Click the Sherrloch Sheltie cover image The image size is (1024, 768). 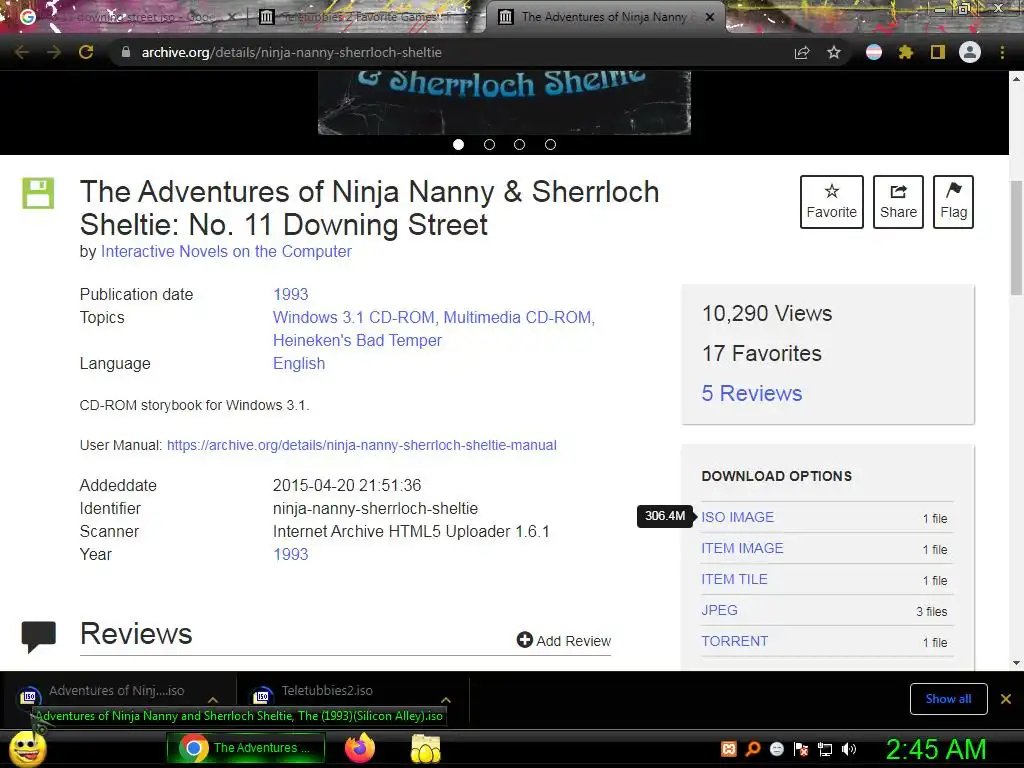click(504, 102)
